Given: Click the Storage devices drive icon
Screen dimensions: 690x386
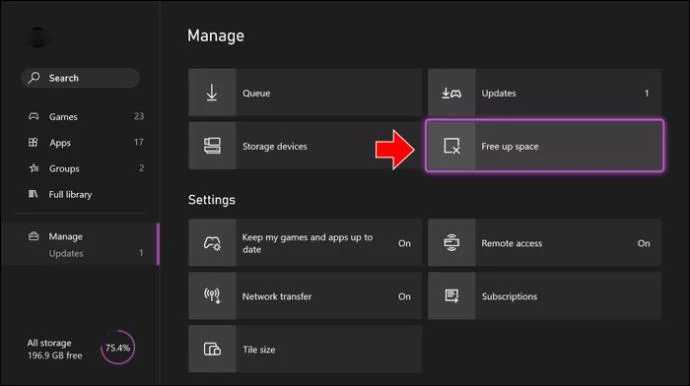Looking at the screenshot, I should point(212,146).
